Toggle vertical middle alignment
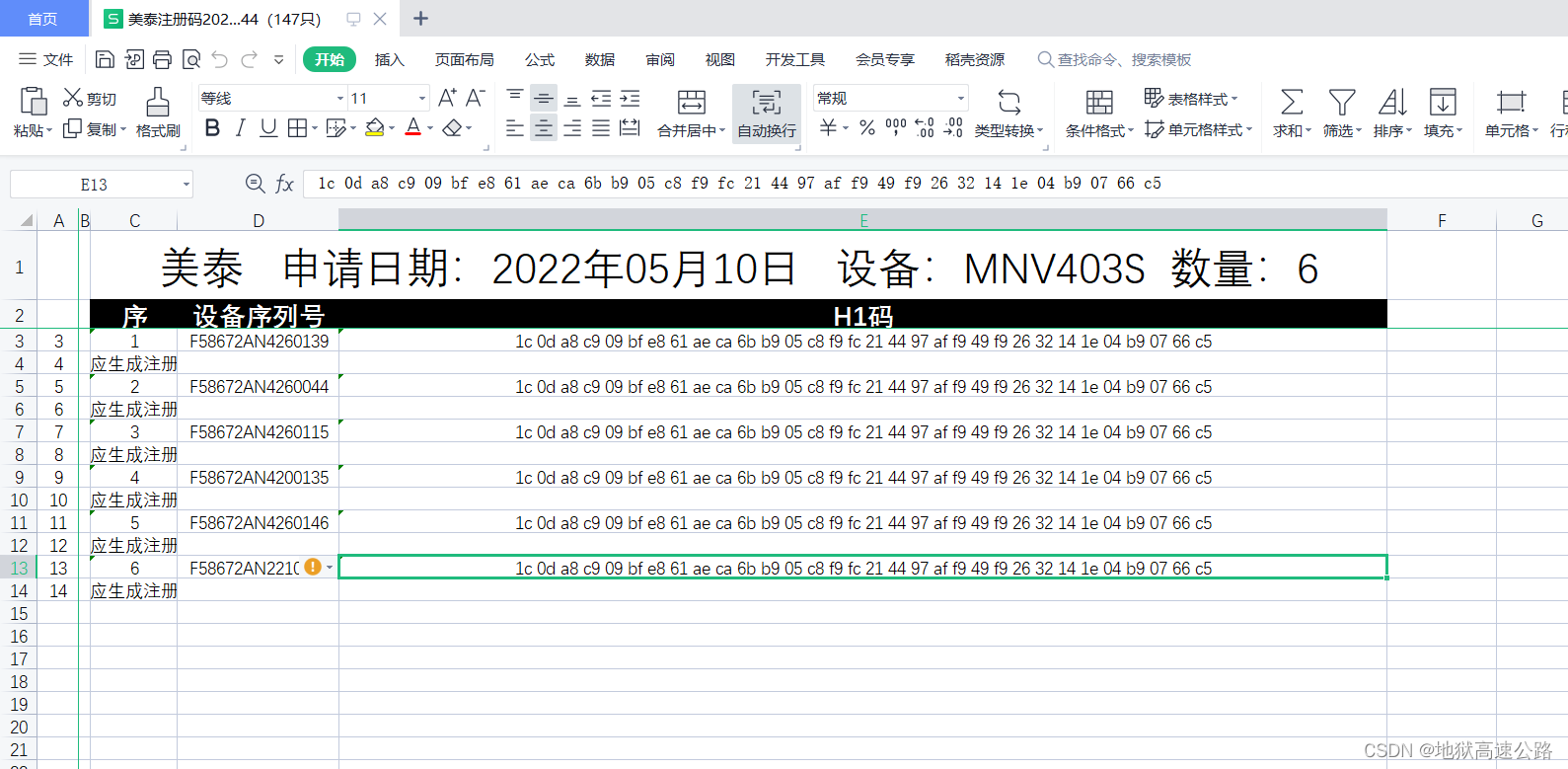 coord(544,99)
